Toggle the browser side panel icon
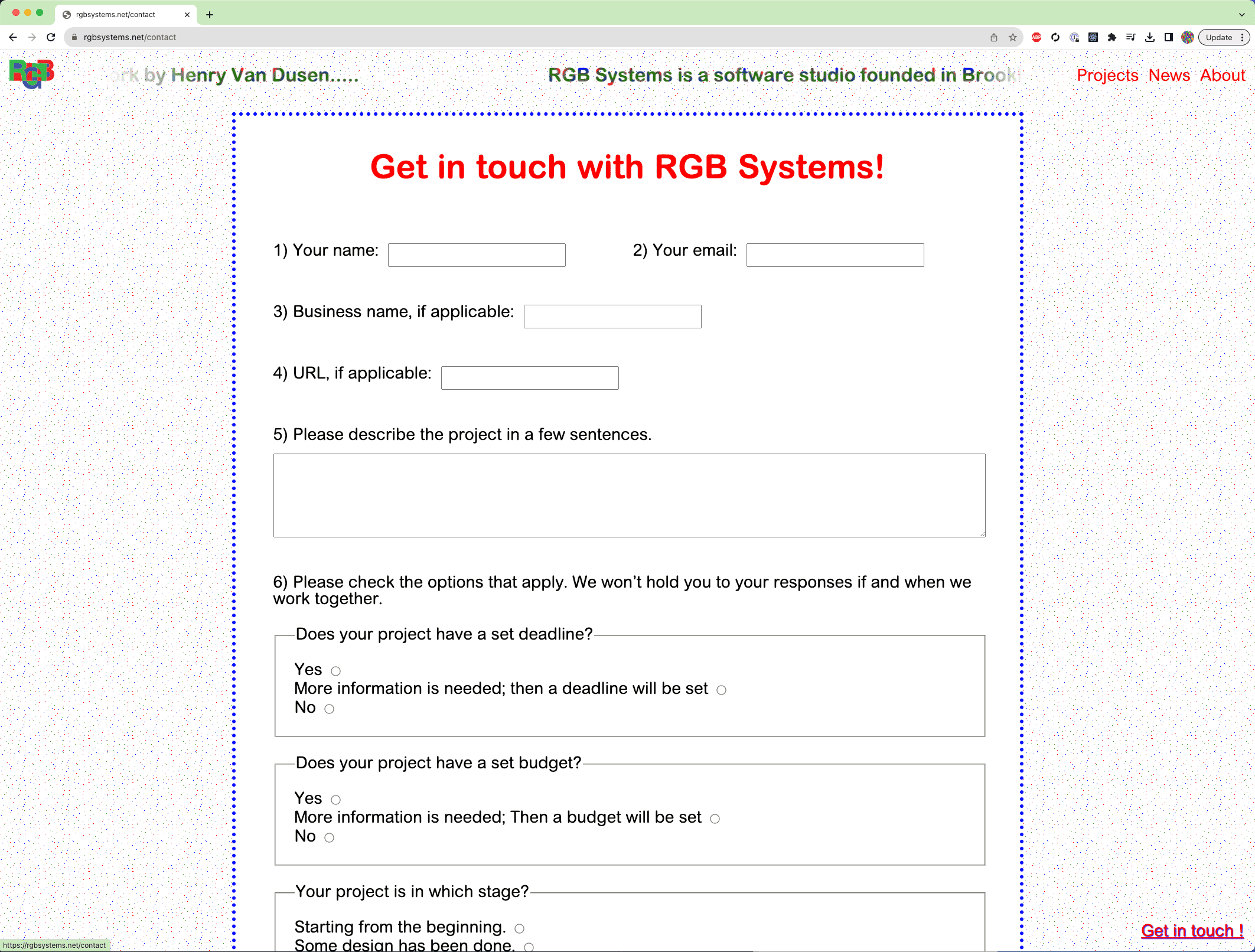1255x952 pixels. click(1168, 37)
